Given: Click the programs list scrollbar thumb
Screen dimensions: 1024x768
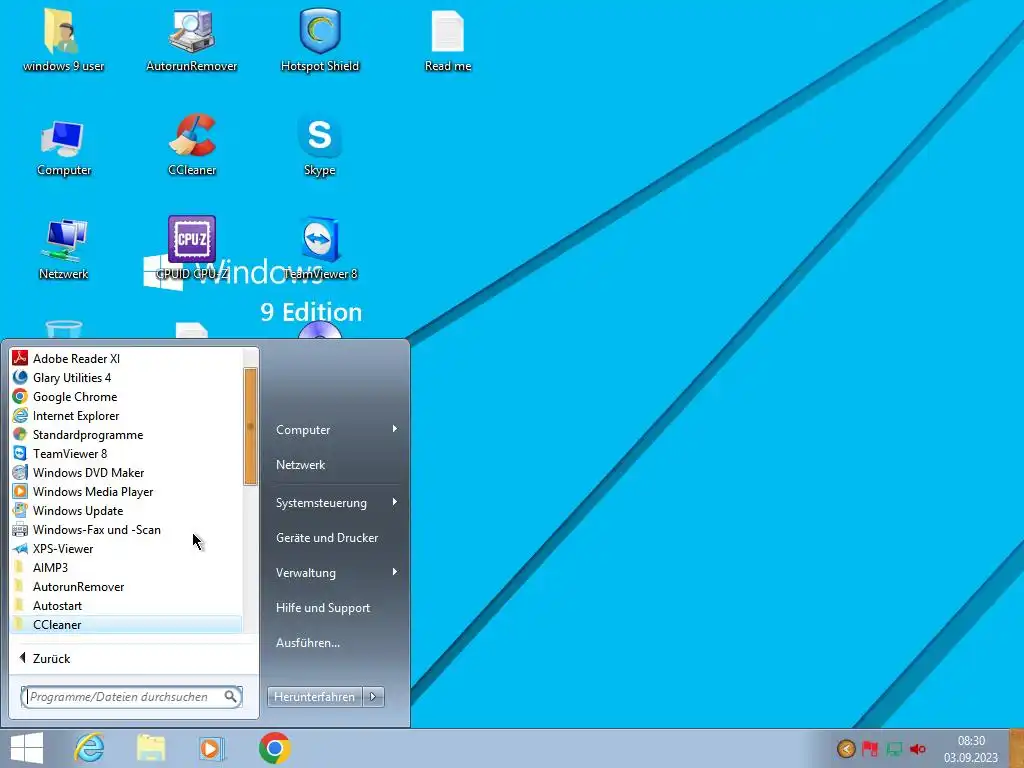Looking at the screenshot, I should coord(250,426).
